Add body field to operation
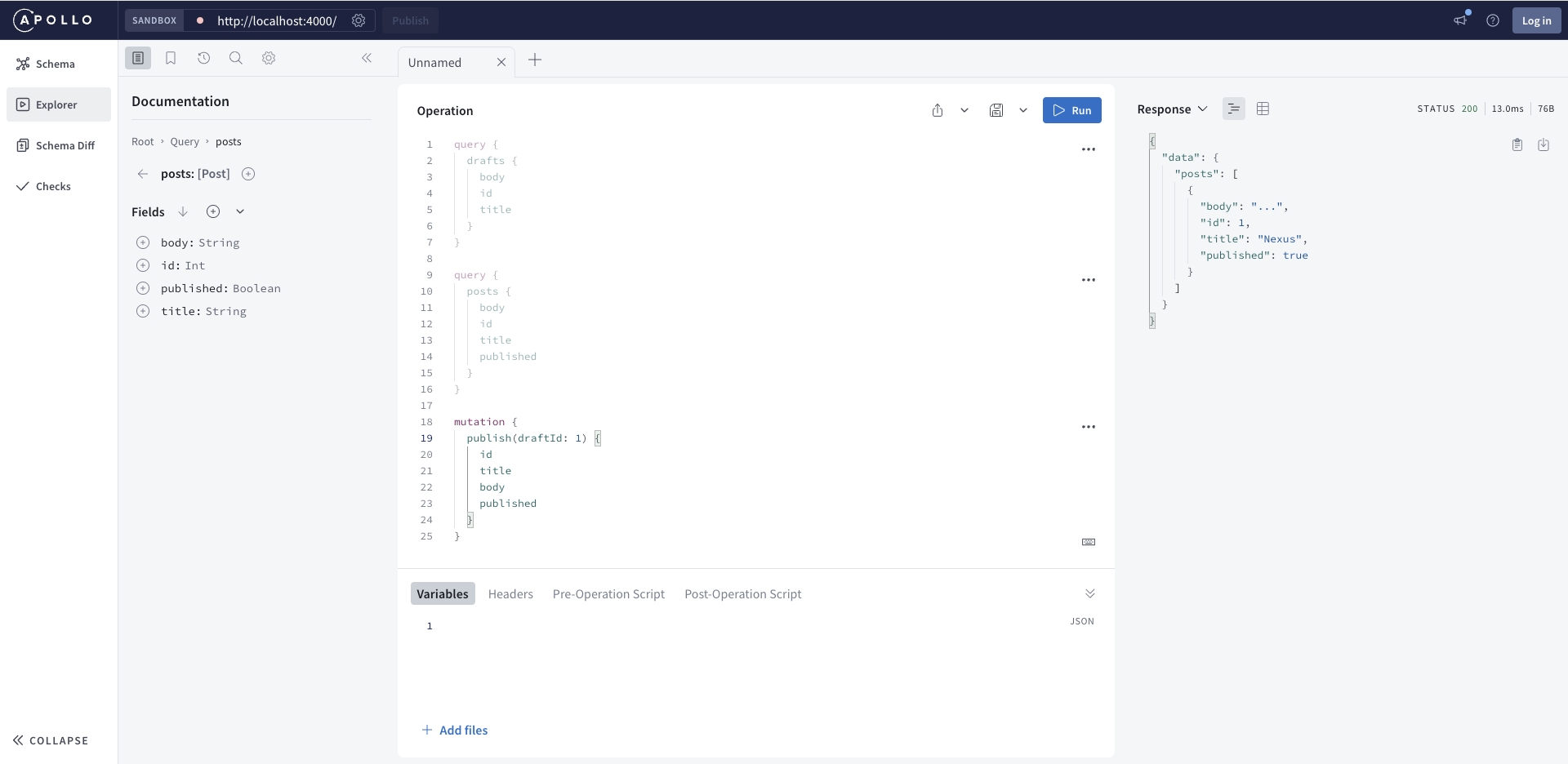The image size is (1568, 764). (x=143, y=242)
